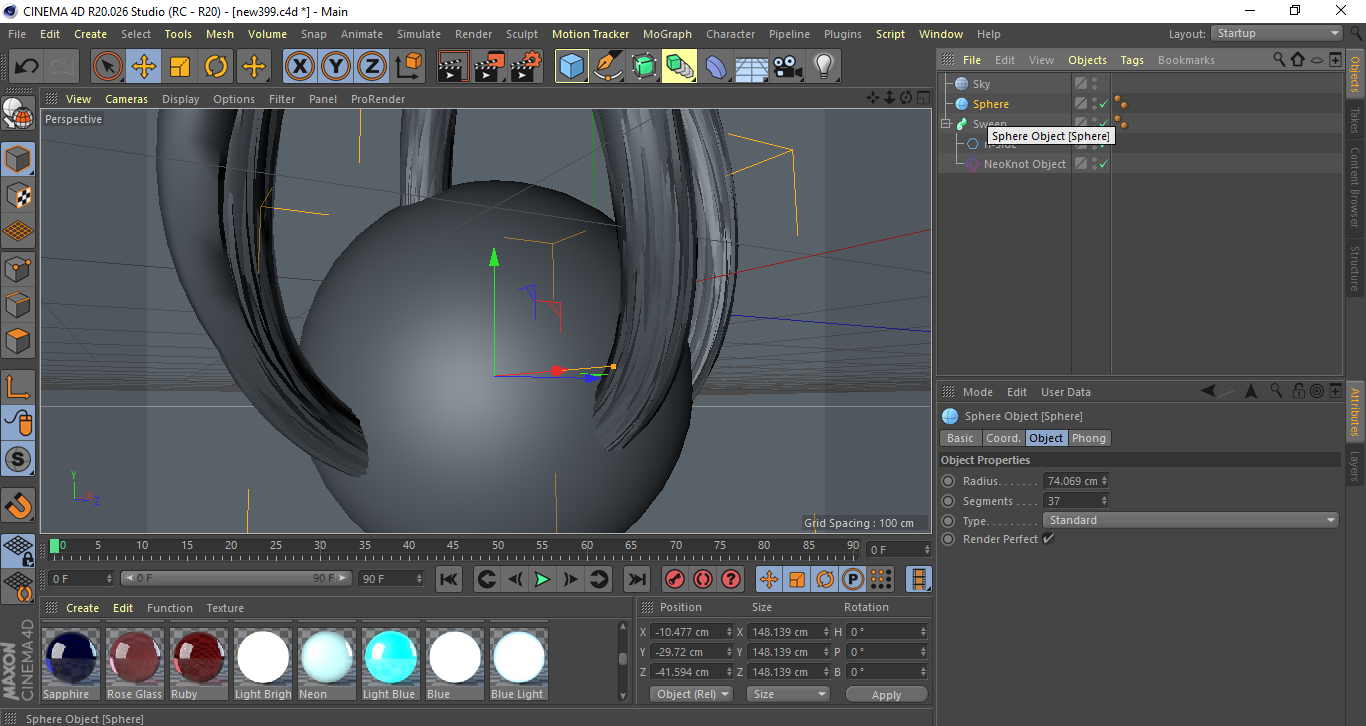Open the File menu

pyautogui.click(x=17, y=34)
